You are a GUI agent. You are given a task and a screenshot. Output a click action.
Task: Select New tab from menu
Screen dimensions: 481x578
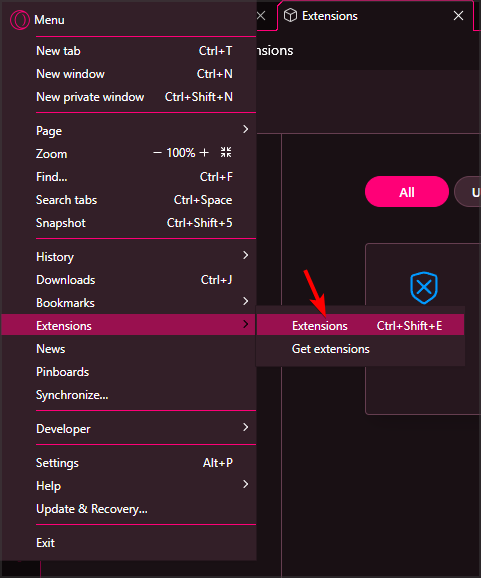click(x=129, y=51)
